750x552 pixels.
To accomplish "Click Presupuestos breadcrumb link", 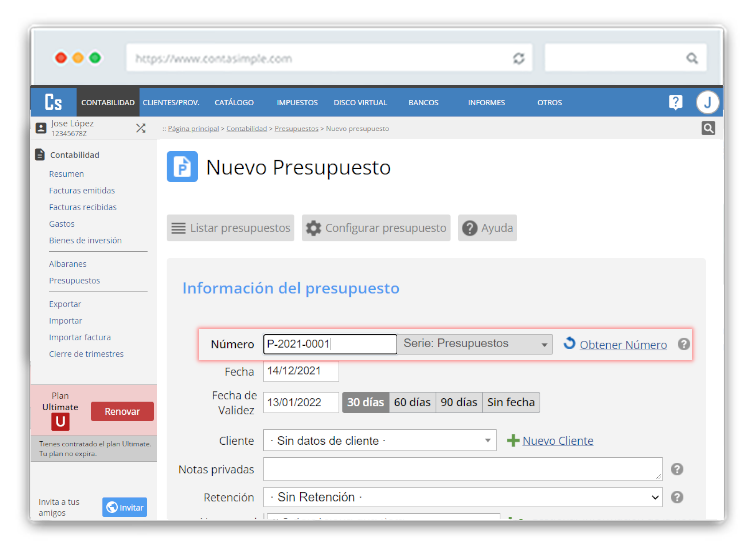I will 296,129.
